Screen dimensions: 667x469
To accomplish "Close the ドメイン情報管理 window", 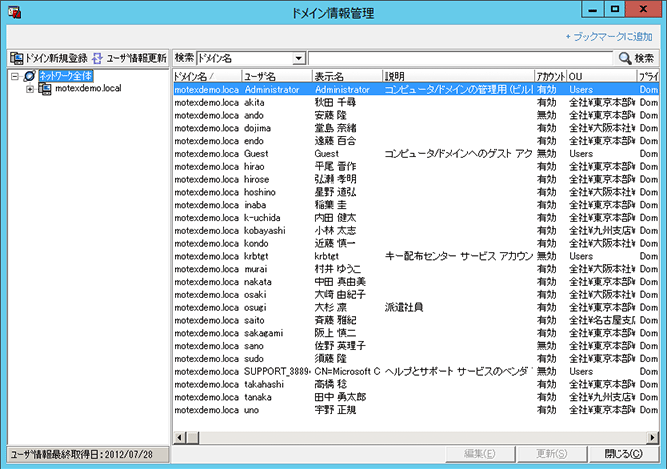I will point(644,9).
